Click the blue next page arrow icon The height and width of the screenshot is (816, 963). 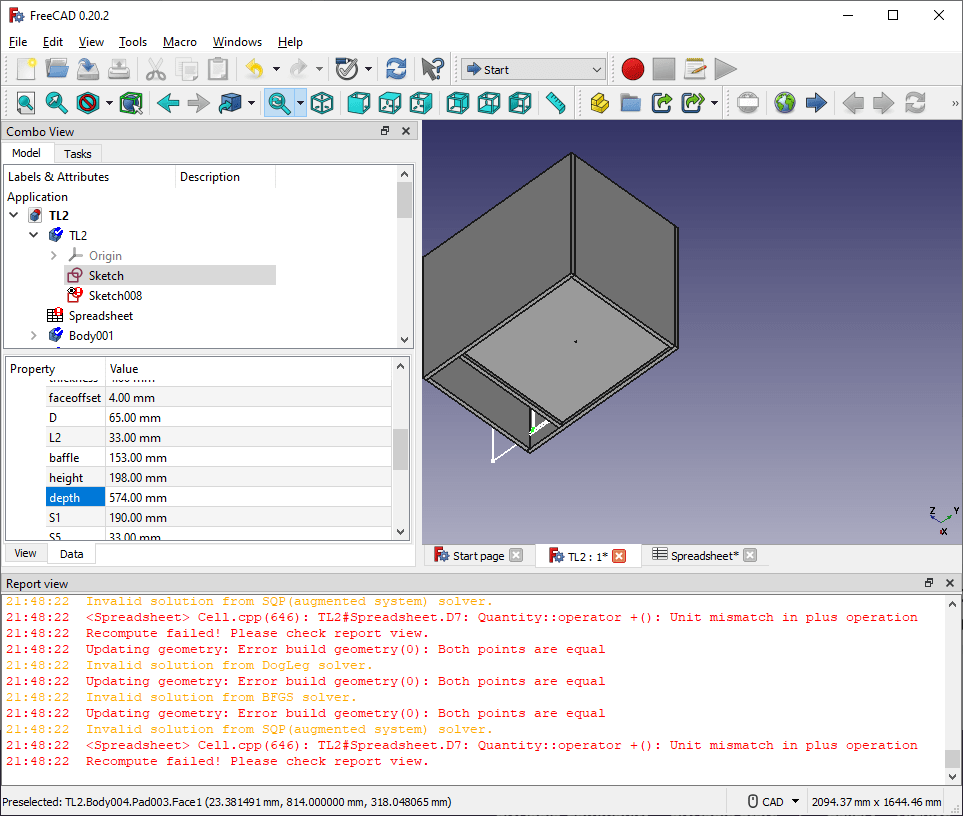click(816, 103)
